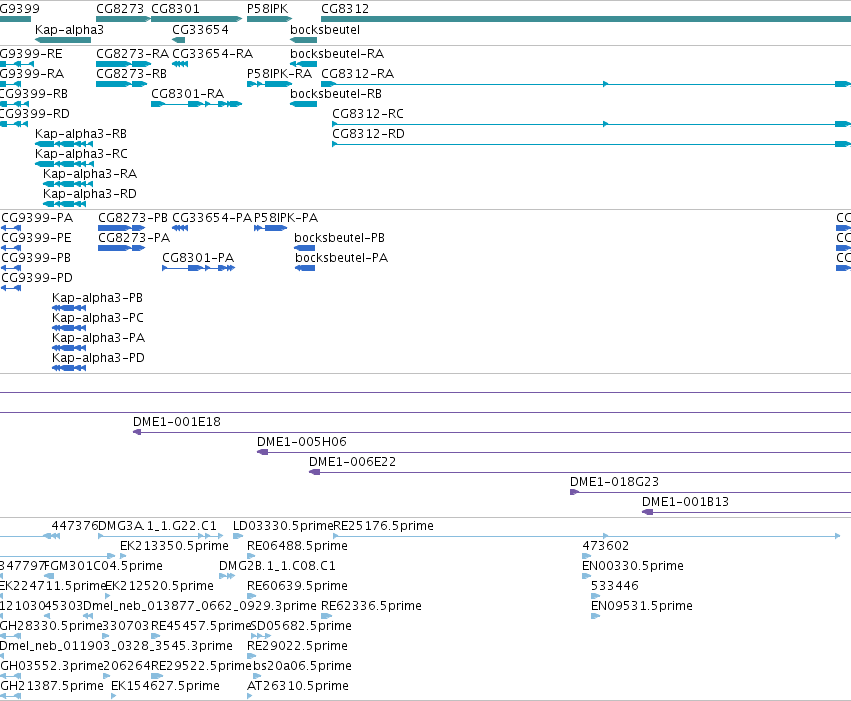Click EST GH21387.5prime label
Screen dimensions: 851x701
pos(52,686)
